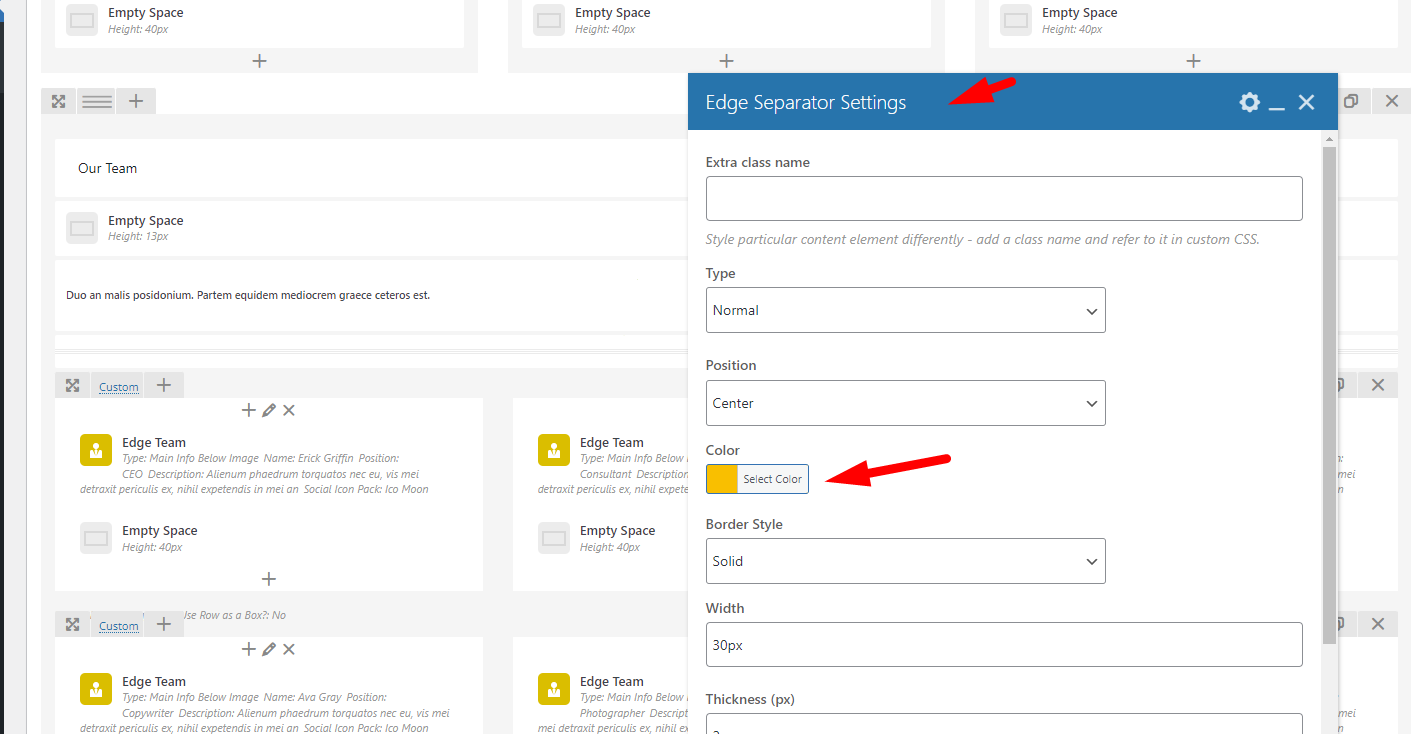Open column layout options for Our Team row
This screenshot has height=734, width=1411.
point(97,101)
